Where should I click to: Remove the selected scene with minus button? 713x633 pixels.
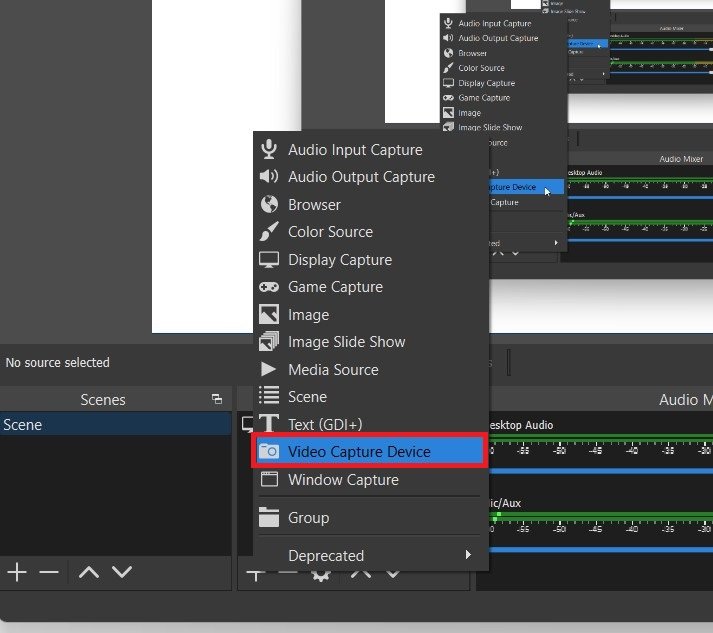(49, 572)
